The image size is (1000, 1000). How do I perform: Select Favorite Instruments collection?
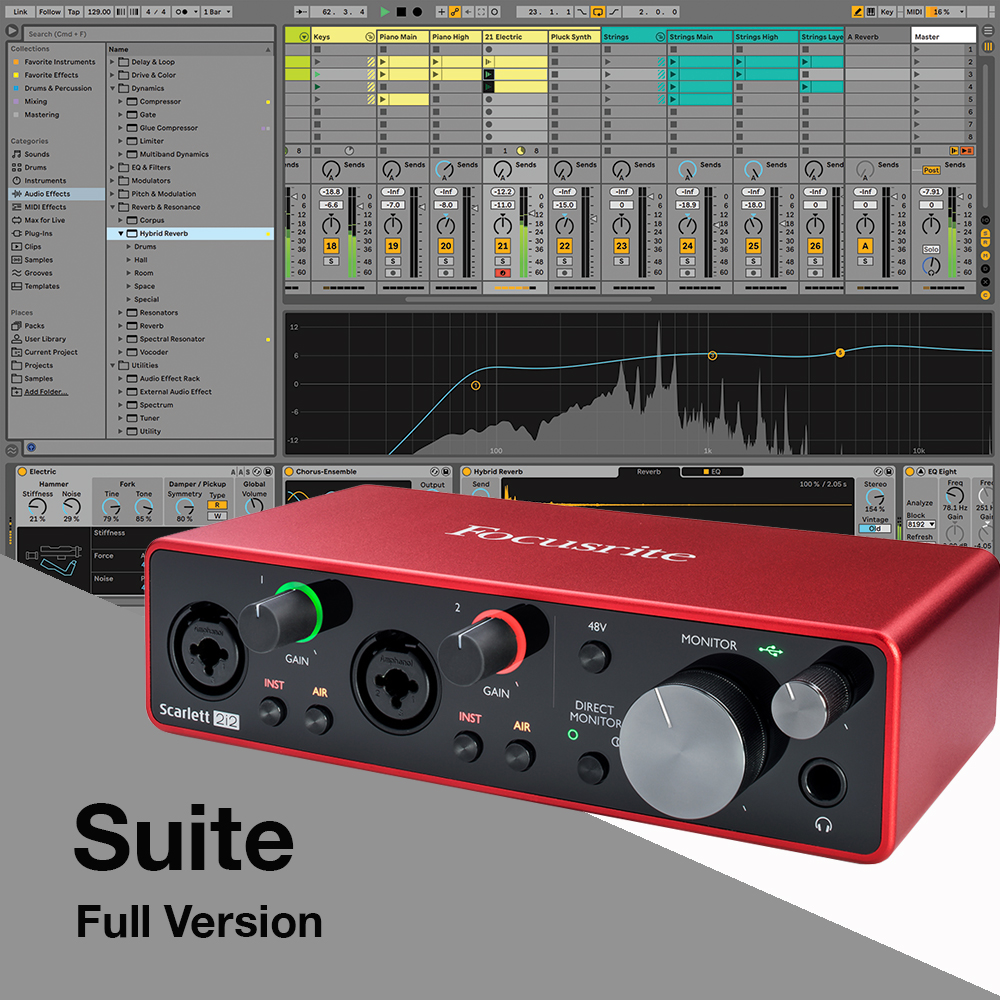60,62
